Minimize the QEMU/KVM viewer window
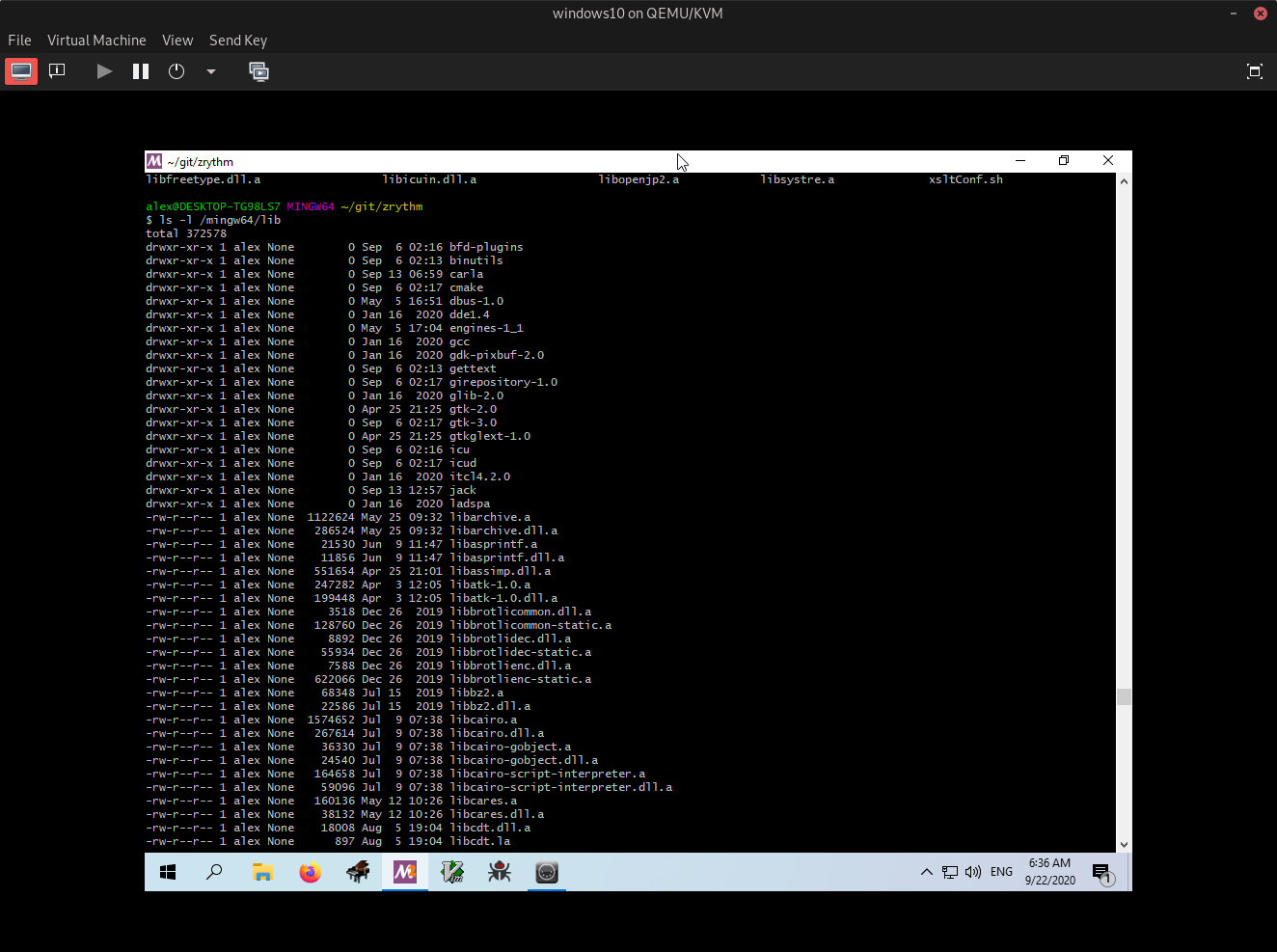The width and height of the screenshot is (1277, 952). tap(1234, 14)
